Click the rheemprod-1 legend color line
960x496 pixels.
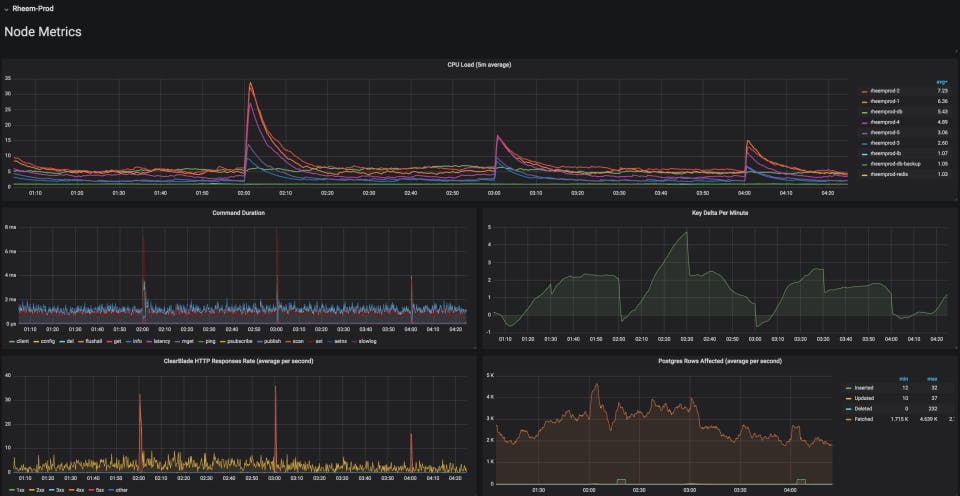click(x=864, y=102)
